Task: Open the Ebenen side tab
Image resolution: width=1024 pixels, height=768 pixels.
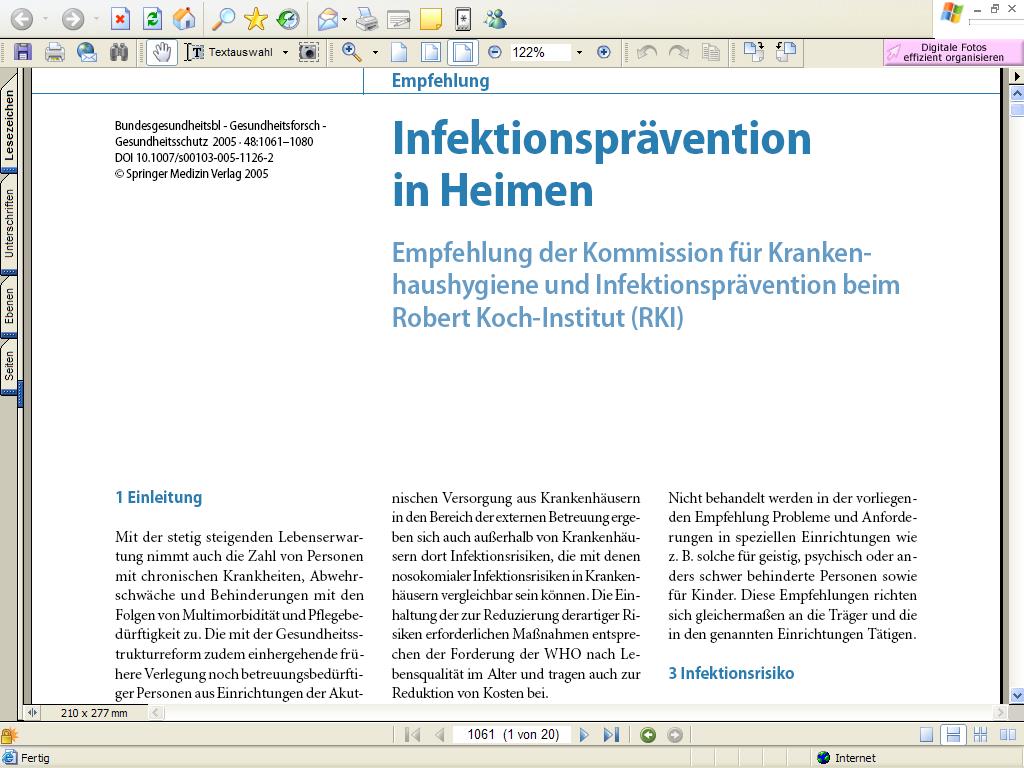Action: click(9, 306)
